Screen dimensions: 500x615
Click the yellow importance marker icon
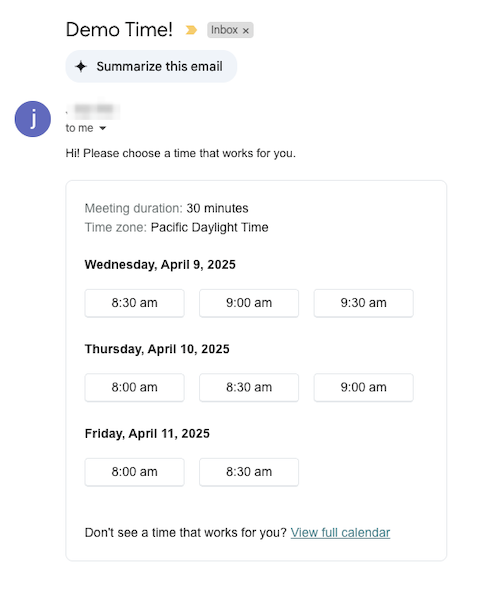[191, 30]
